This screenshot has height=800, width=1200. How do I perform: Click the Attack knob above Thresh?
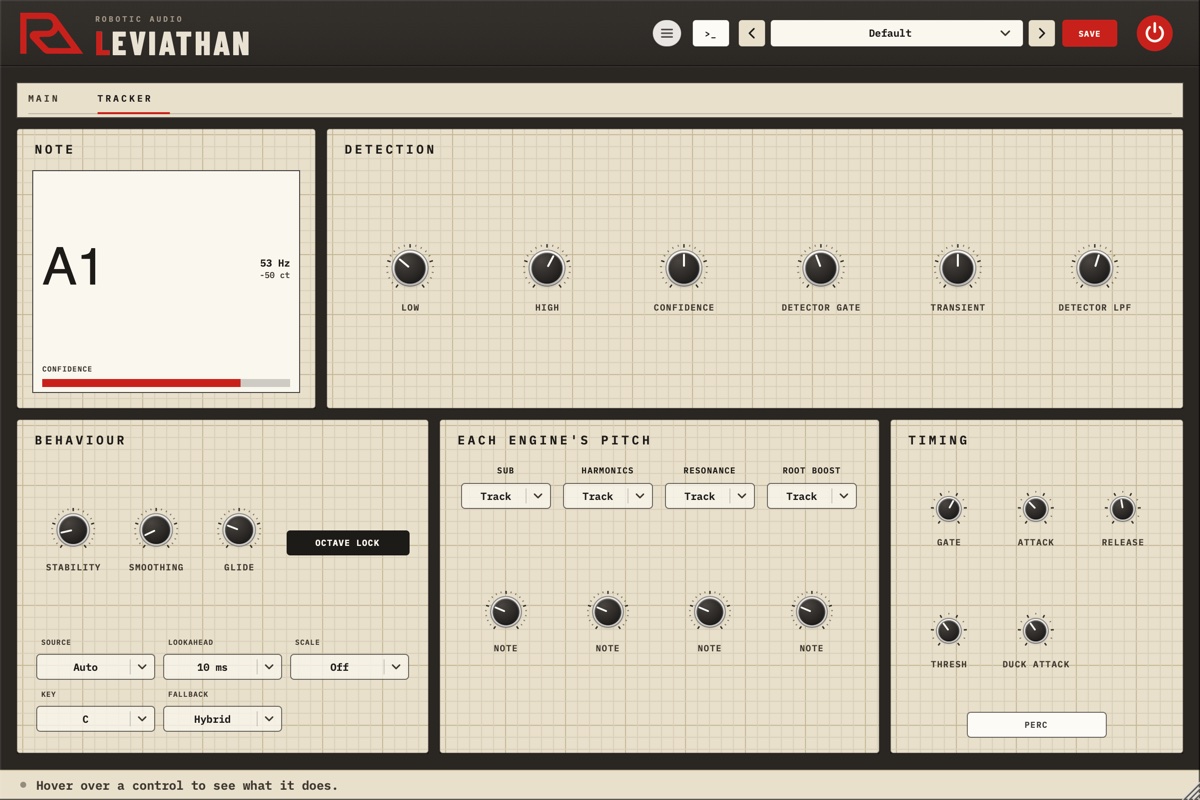[x=1036, y=509]
